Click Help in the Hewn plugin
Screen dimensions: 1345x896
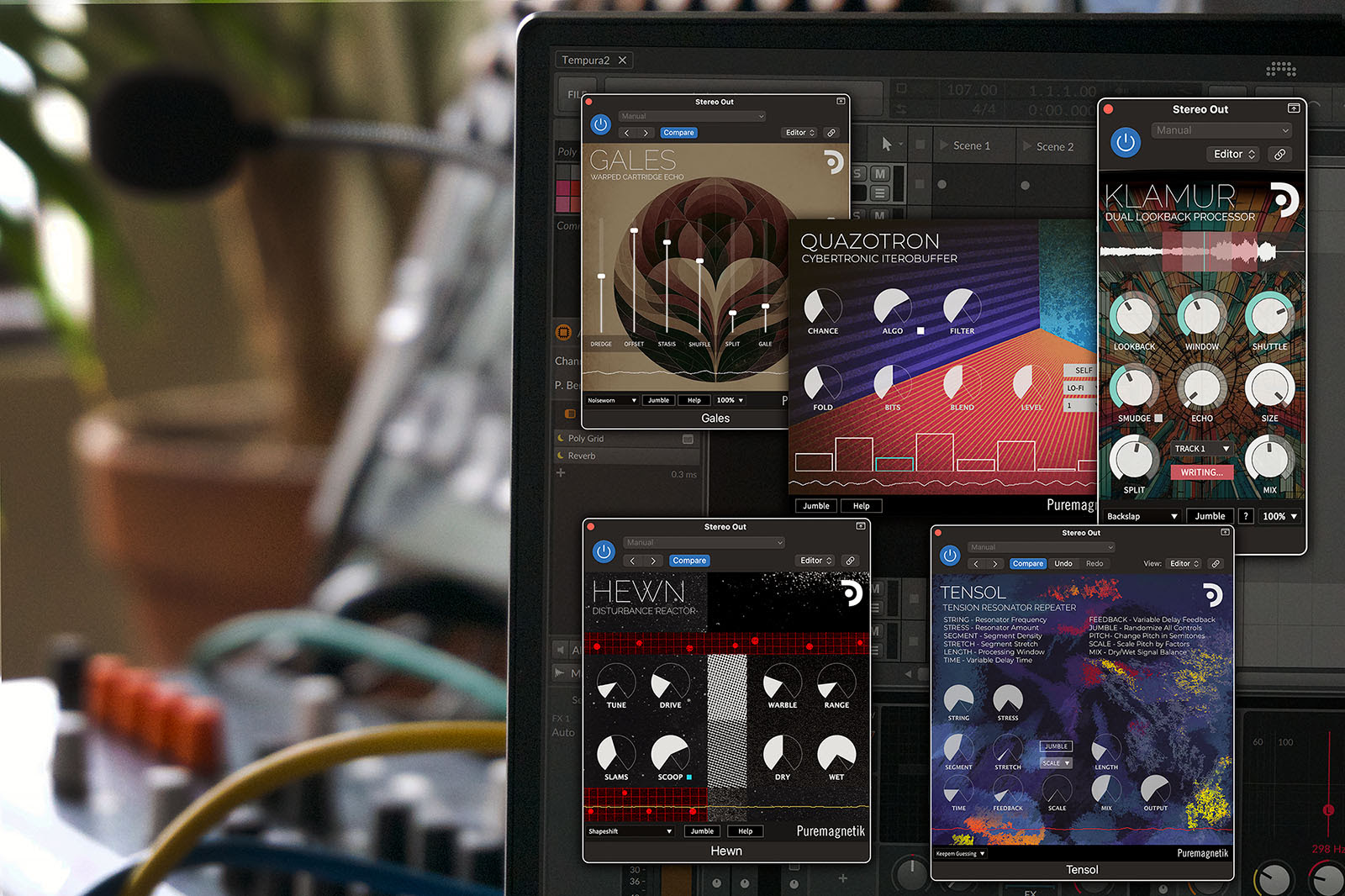click(745, 831)
